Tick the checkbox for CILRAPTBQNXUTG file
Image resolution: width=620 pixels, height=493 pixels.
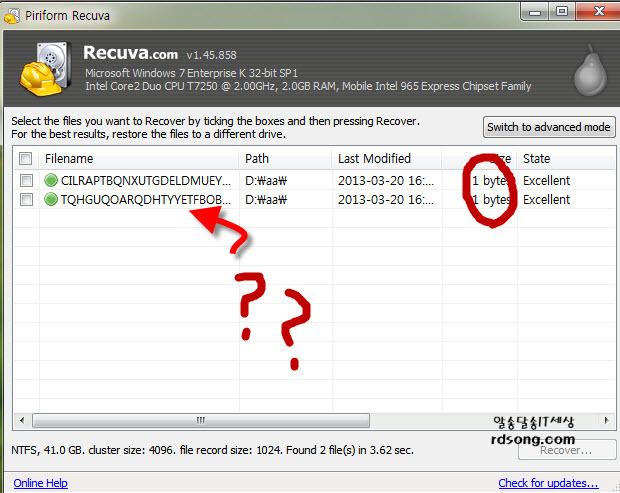pyautogui.click(x=26, y=181)
